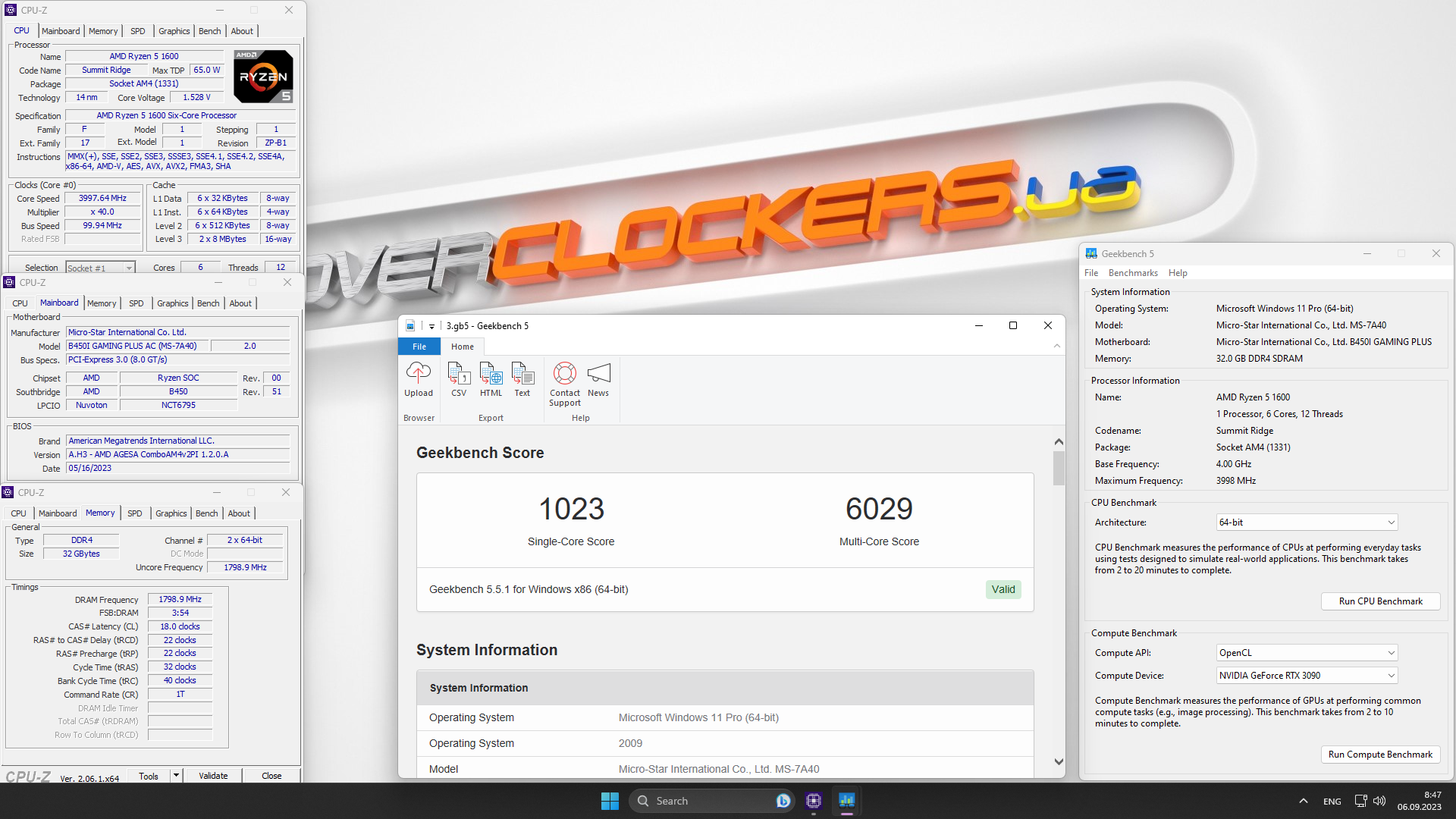This screenshot has height=819, width=1456.
Task: Click the B450I GAMING PLUS AC model field
Action: click(137, 346)
